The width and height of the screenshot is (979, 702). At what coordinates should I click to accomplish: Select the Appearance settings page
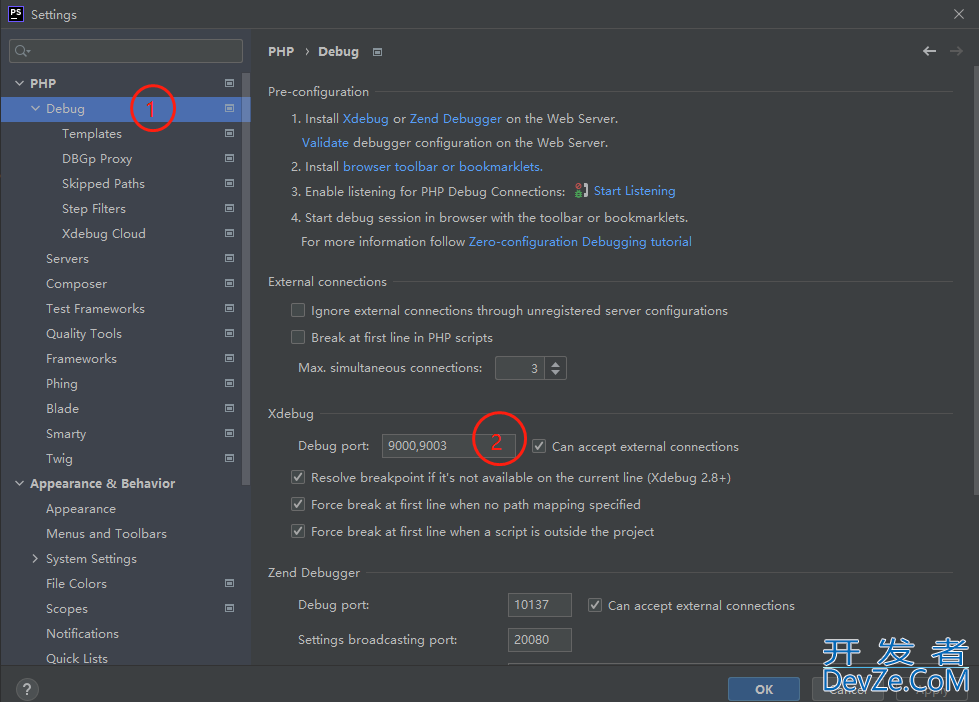pyautogui.click(x=81, y=508)
